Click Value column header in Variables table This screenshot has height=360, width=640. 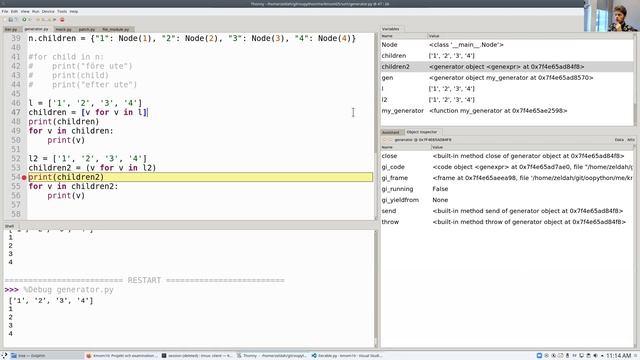point(531,36)
